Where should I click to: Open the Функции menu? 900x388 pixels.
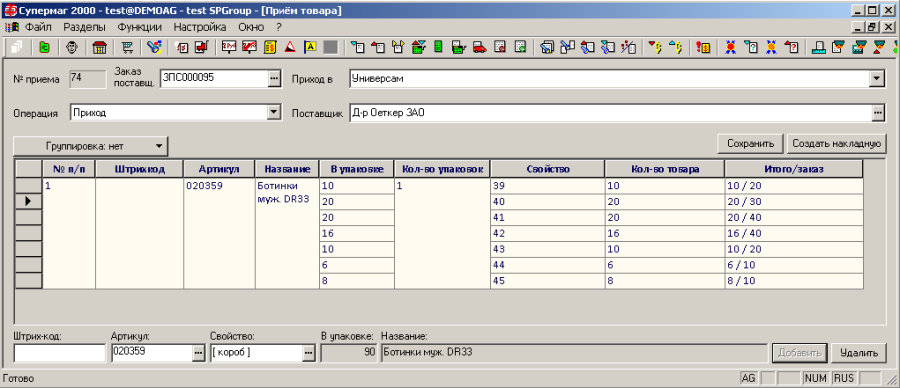tap(139, 27)
